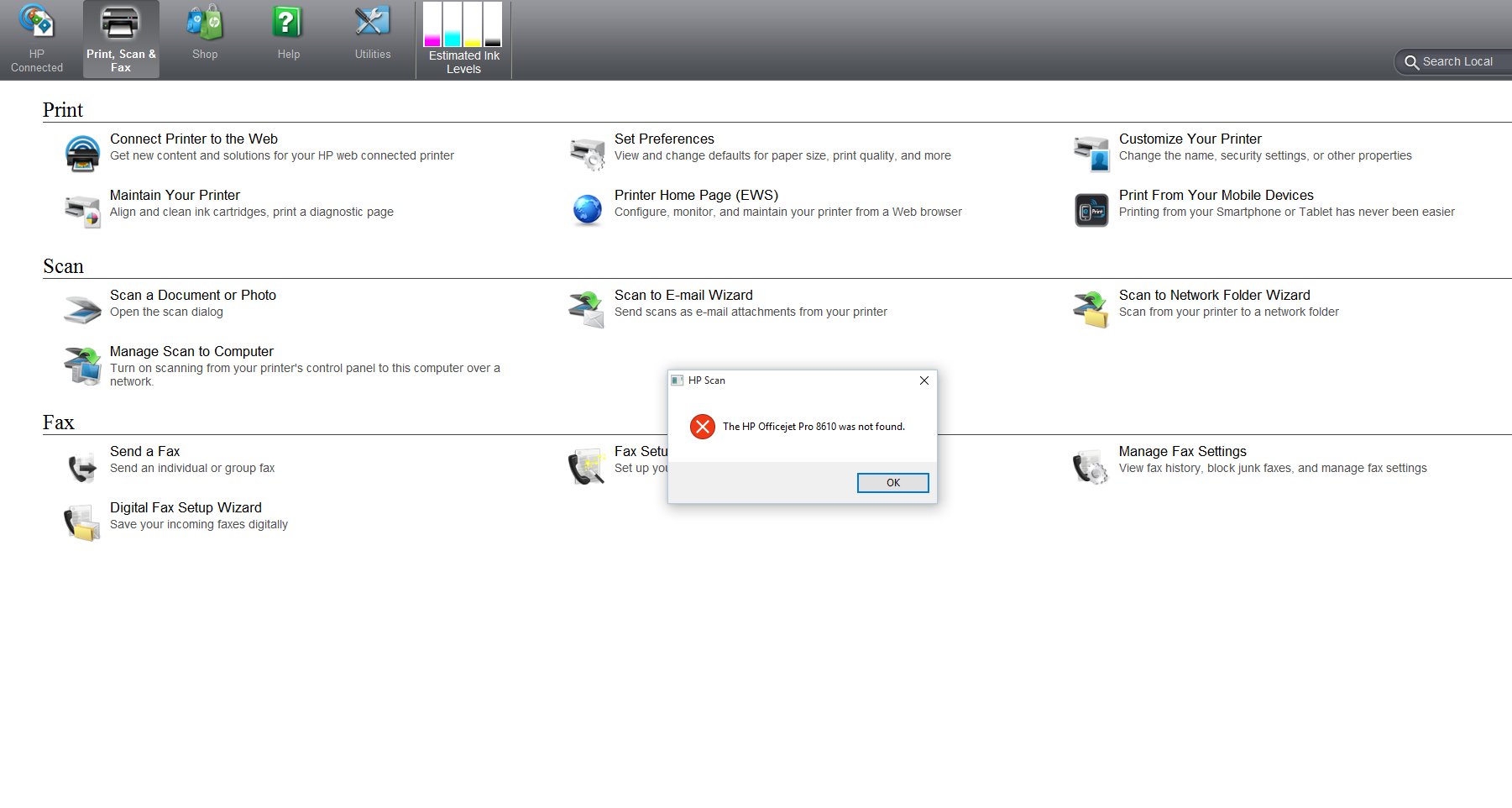Open the HP Connected toolbar icon
This screenshot has height=808, width=1512.
pos(37,23)
